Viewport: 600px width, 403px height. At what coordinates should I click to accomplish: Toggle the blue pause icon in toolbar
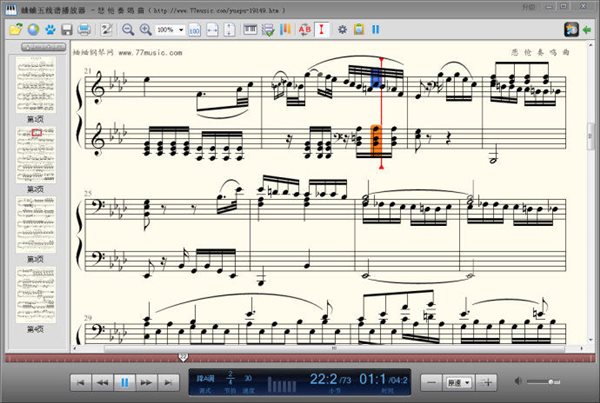[x=375, y=30]
